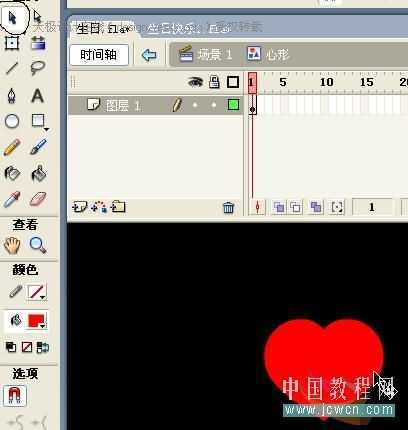
Task: Click the 时间轴 timeline button
Action: point(99,55)
